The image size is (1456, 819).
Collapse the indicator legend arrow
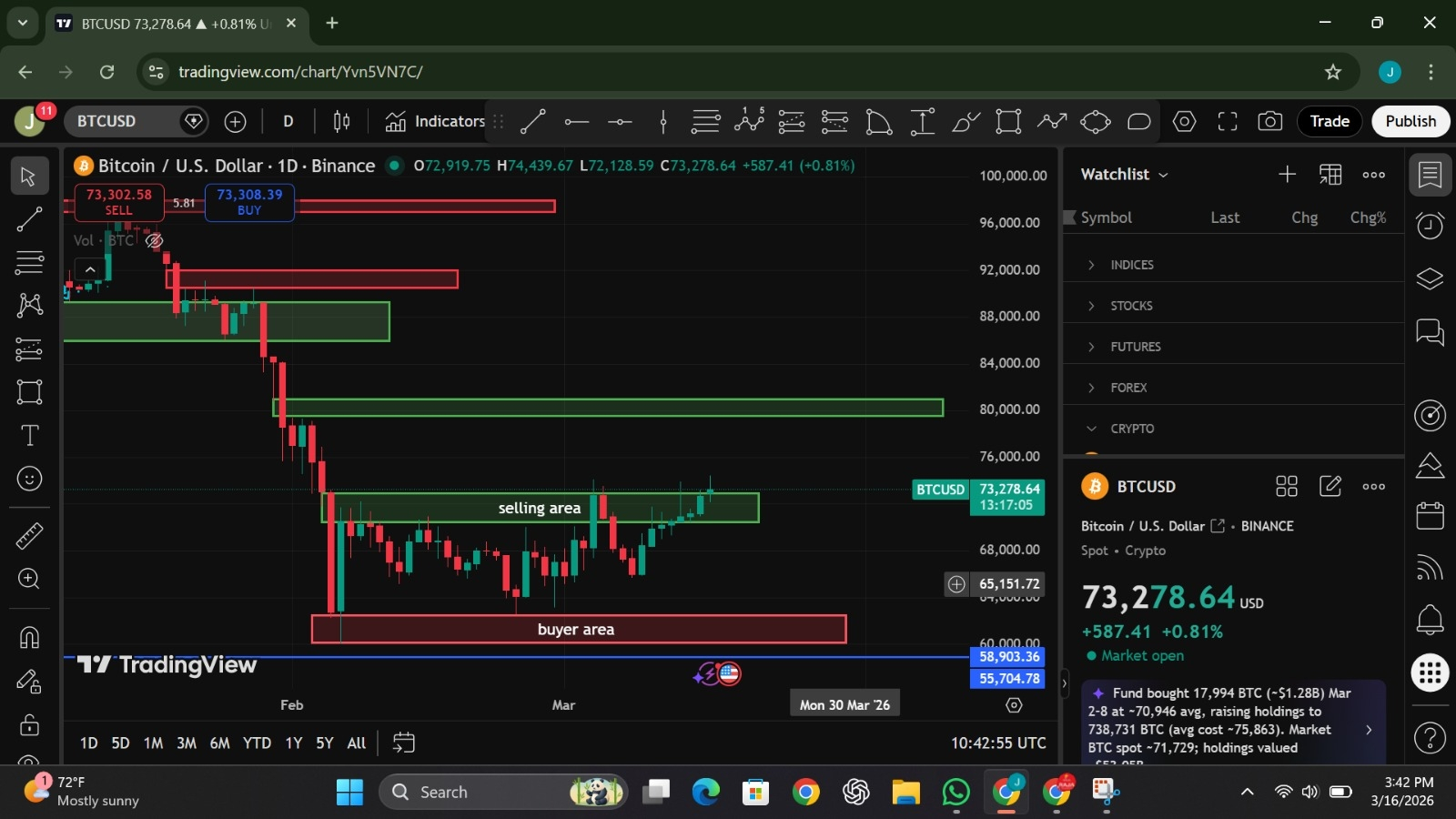pos(90,269)
